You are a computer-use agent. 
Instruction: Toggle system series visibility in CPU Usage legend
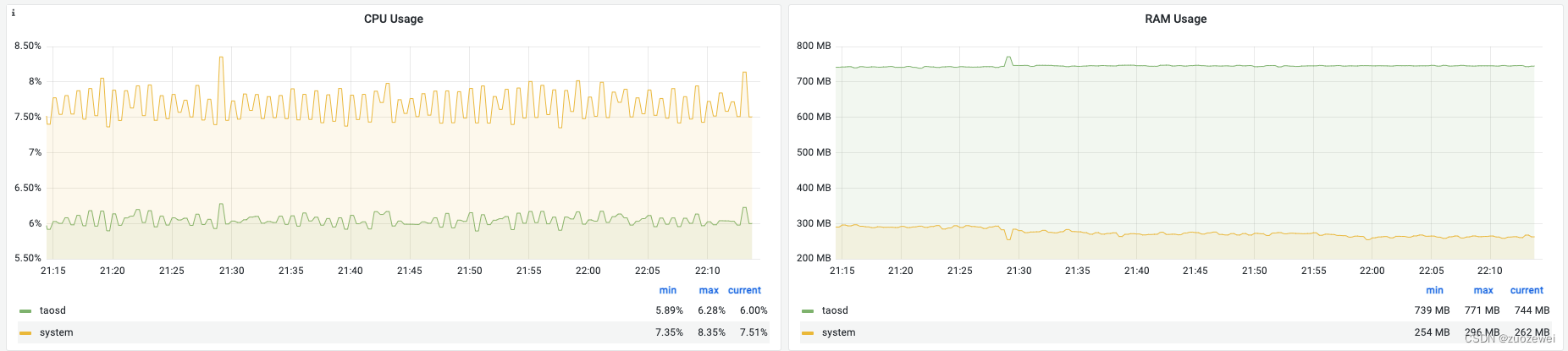click(56, 333)
